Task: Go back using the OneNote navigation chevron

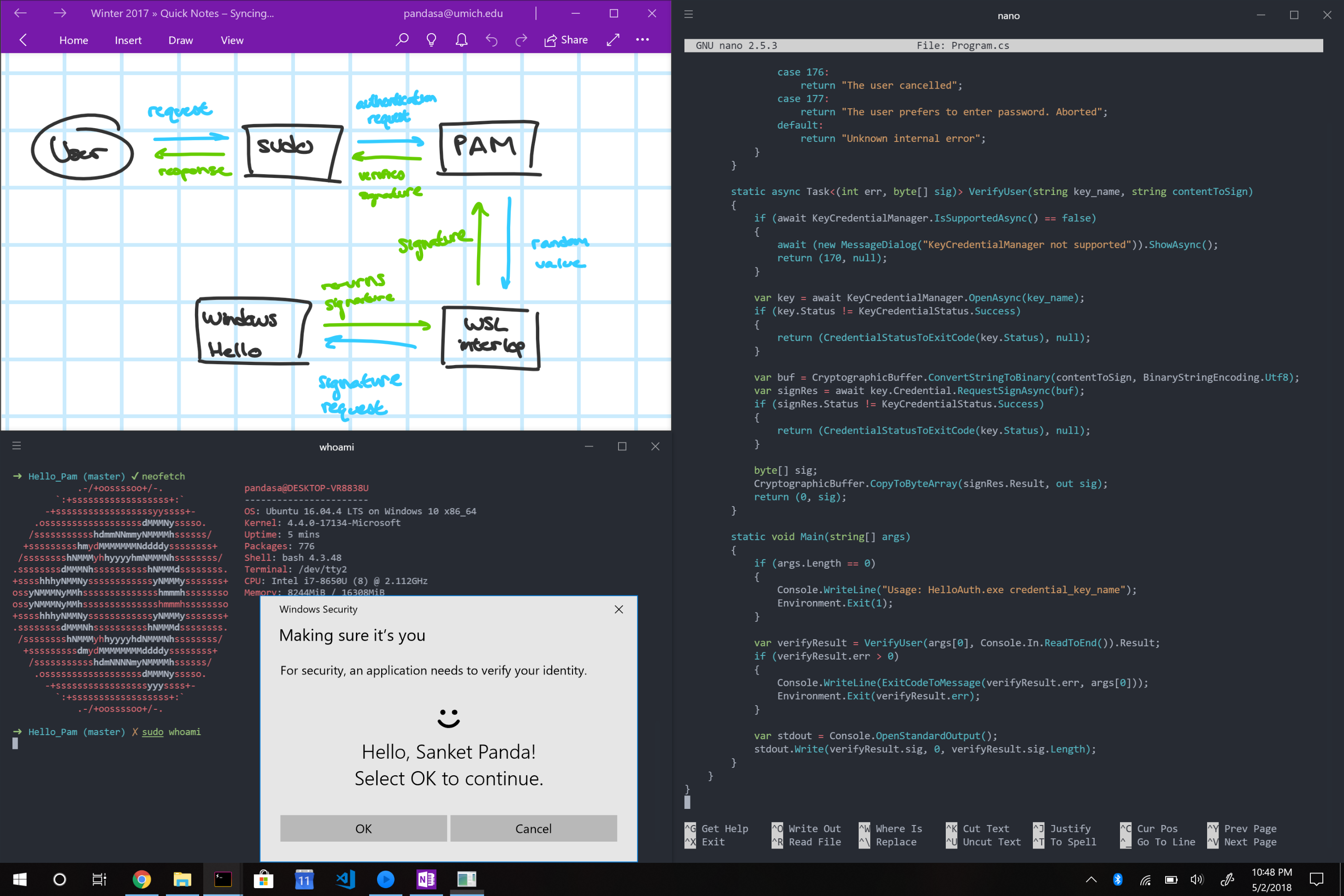Action: click(x=24, y=40)
